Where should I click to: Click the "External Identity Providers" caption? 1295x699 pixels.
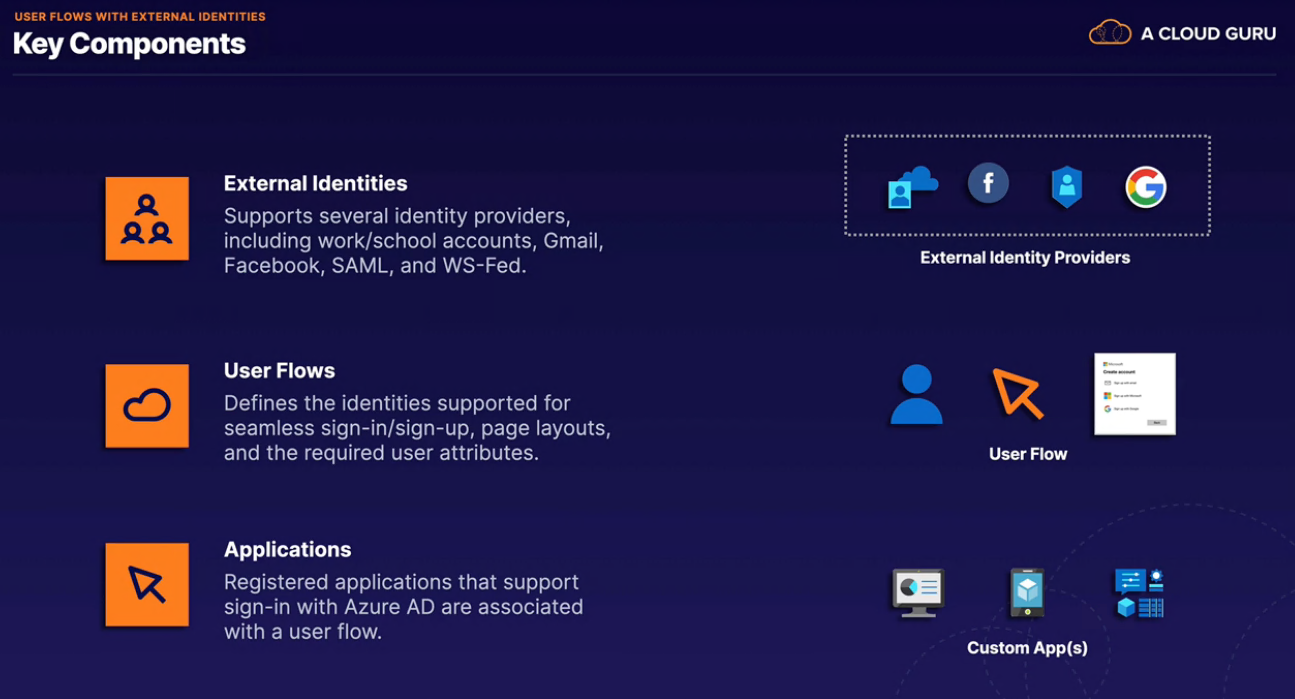(x=1025, y=257)
